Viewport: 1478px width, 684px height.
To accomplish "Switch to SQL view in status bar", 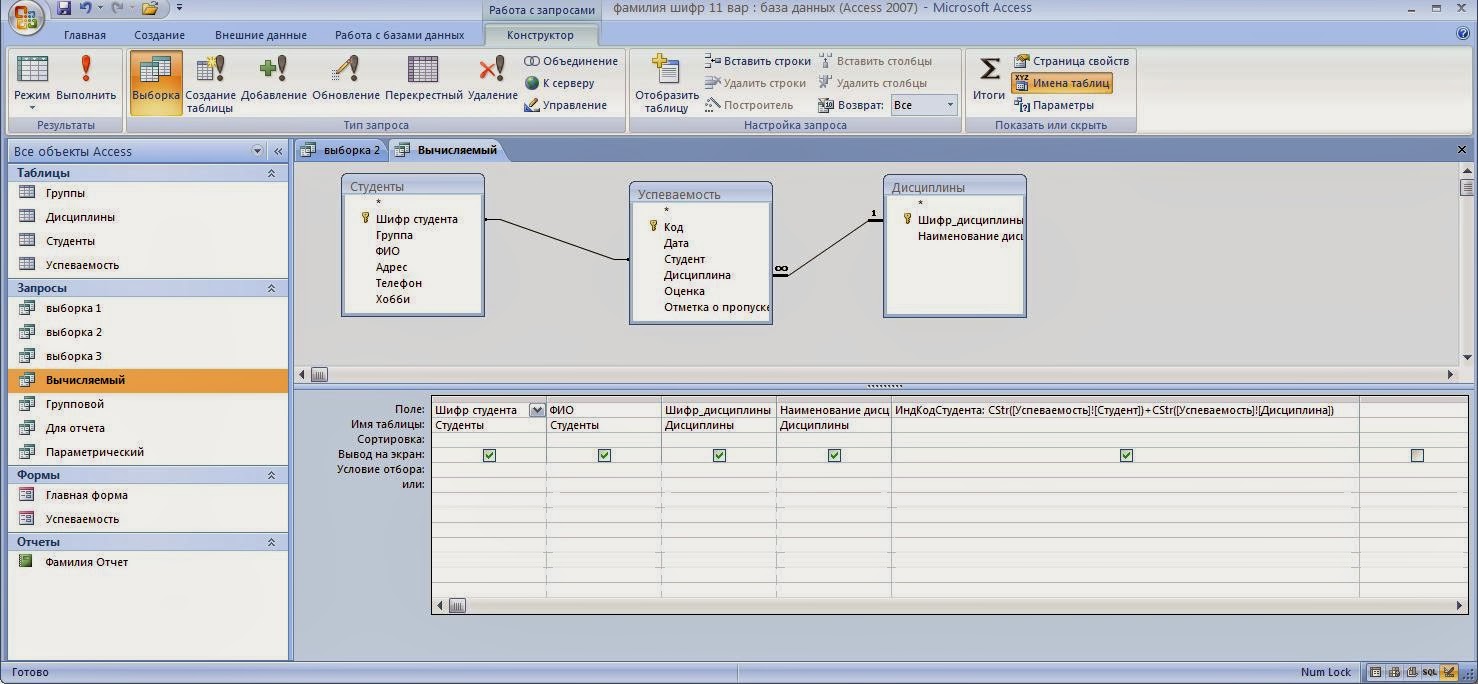I will point(1429,672).
